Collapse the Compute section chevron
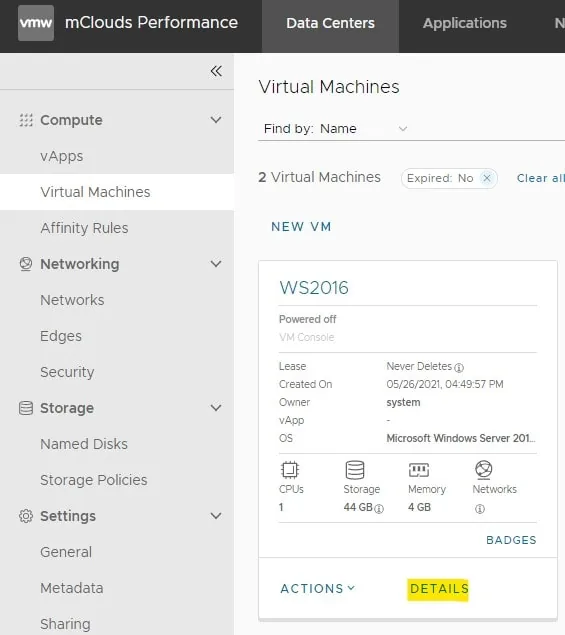Image resolution: width=565 pixels, height=635 pixels. [216, 120]
